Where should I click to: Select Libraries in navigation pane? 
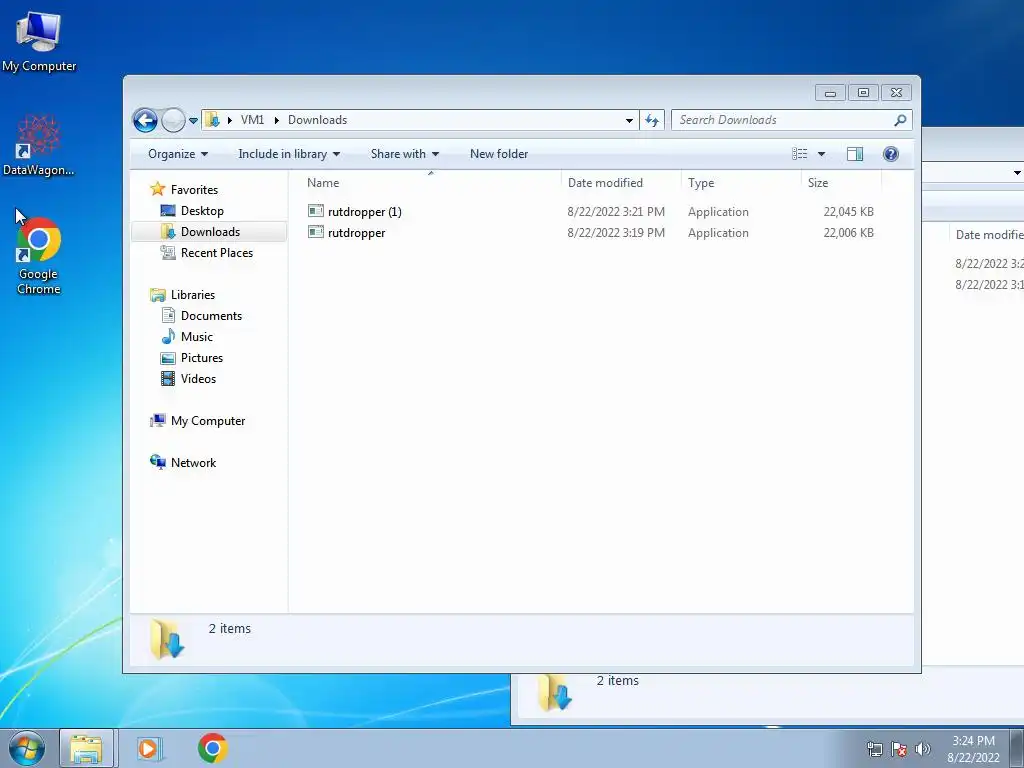(x=193, y=295)
